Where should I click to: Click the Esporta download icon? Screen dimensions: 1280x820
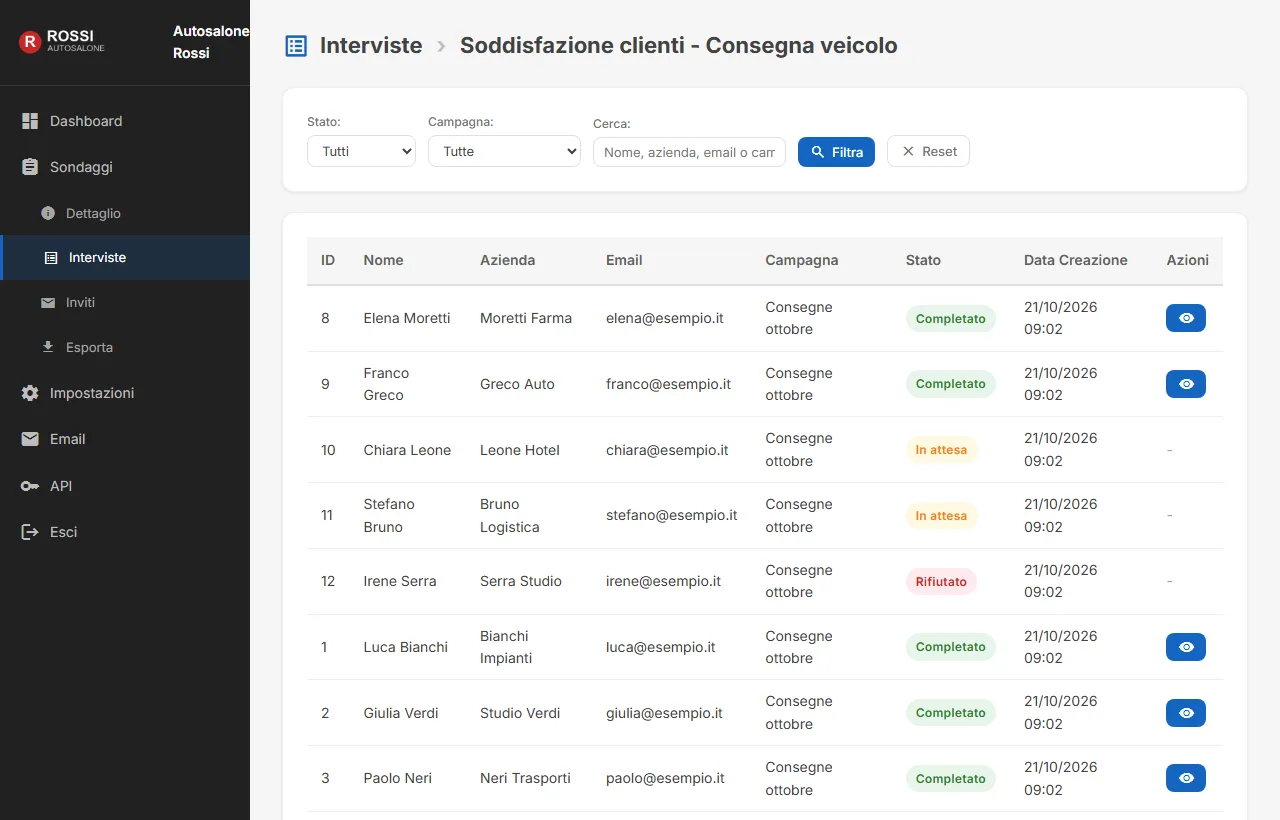[x=48, y=347]
